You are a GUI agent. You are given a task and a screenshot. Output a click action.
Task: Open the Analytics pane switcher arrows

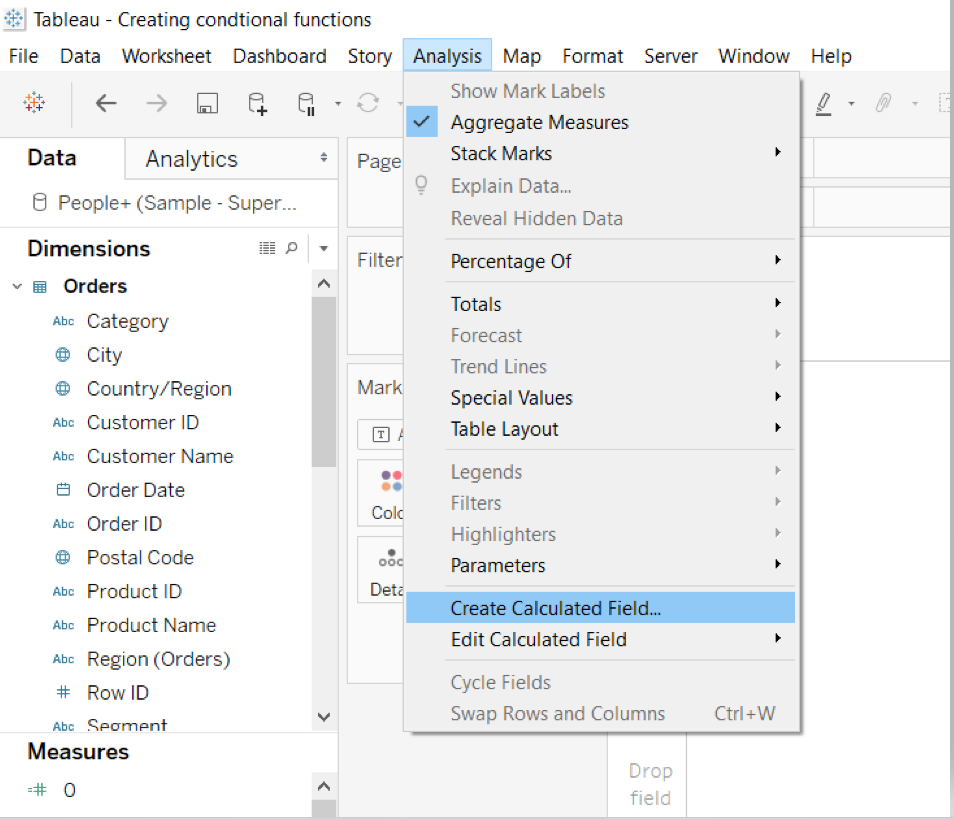(324, 158)
